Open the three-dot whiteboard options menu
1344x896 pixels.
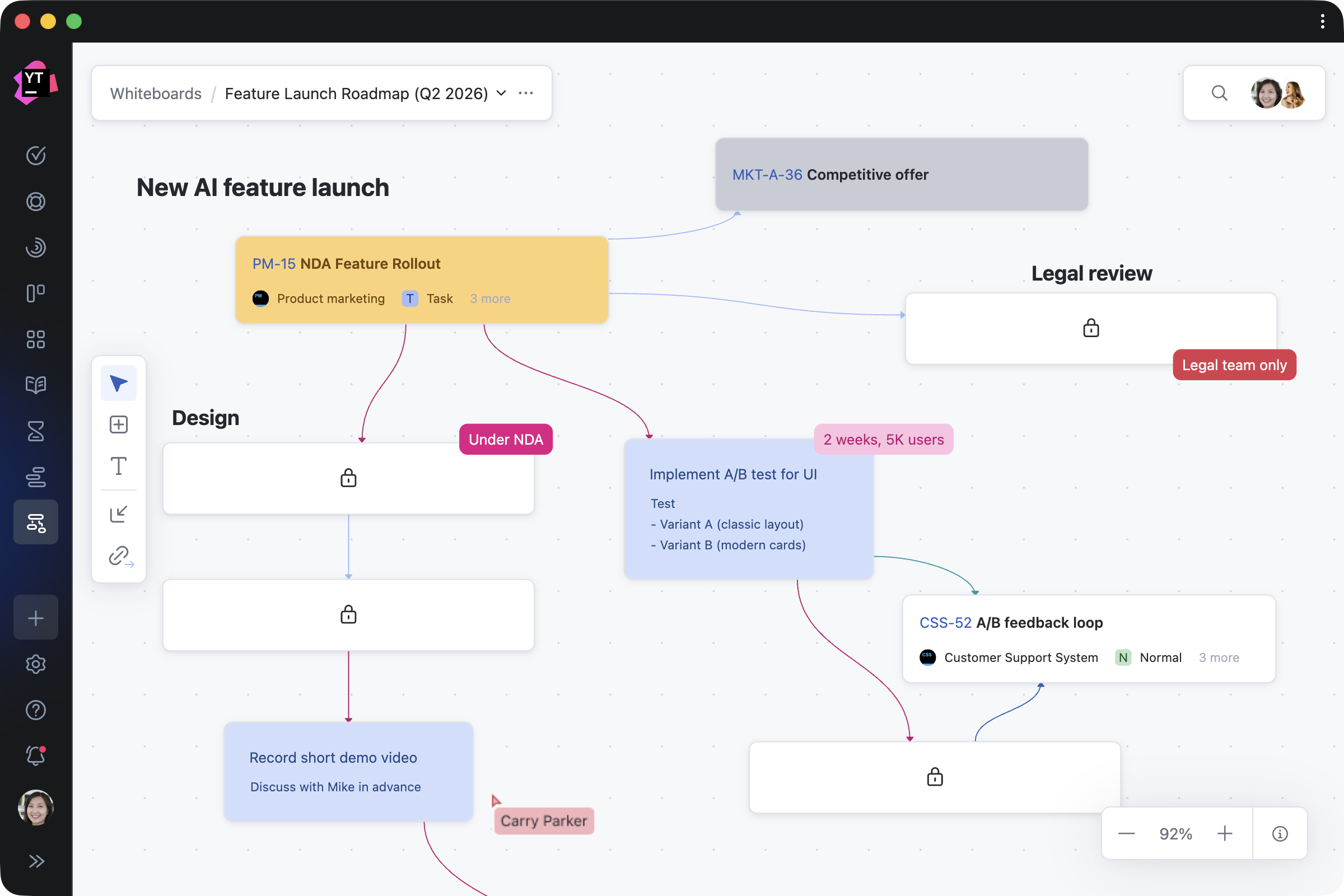(526, 93)
